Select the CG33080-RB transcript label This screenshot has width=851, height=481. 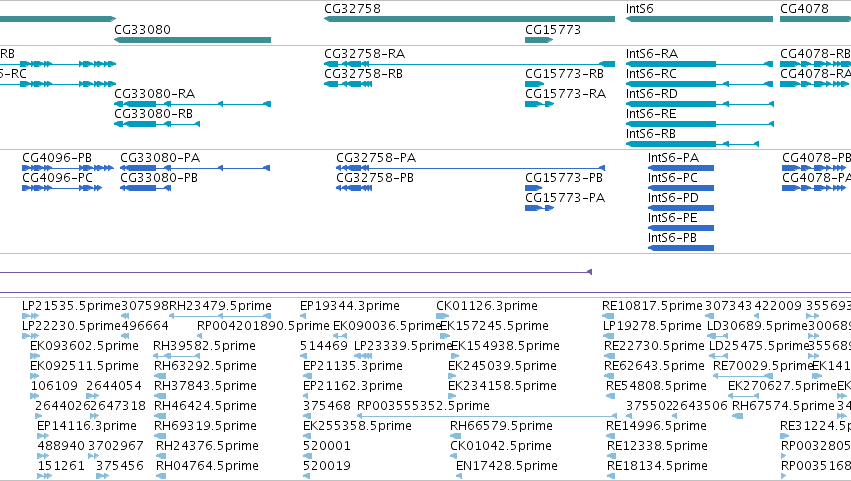(x=154, y=114)
